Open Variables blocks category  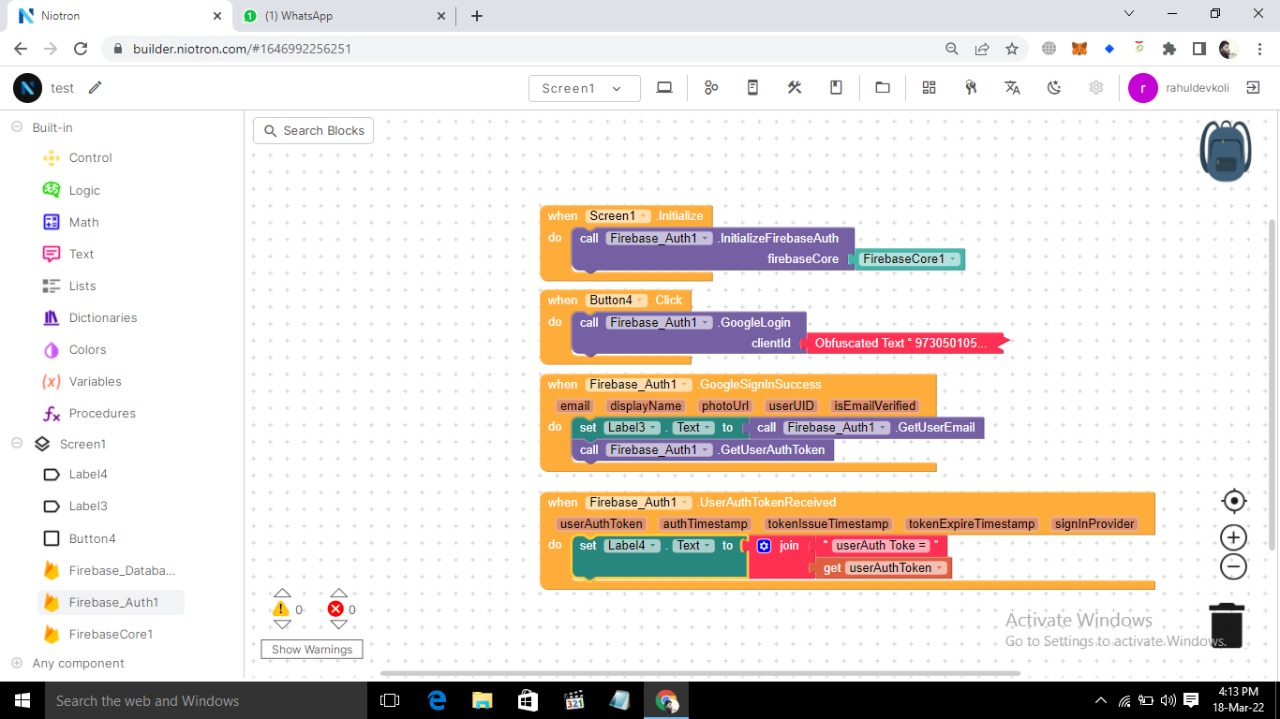95,382
